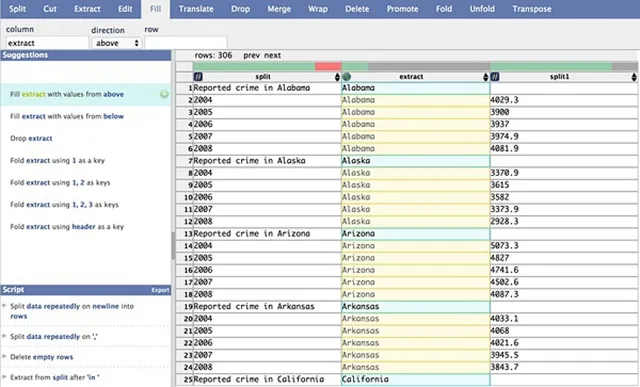Sort the extract column with its arrows
Screen dimensions: 640x387
click(x=485, y=77)
